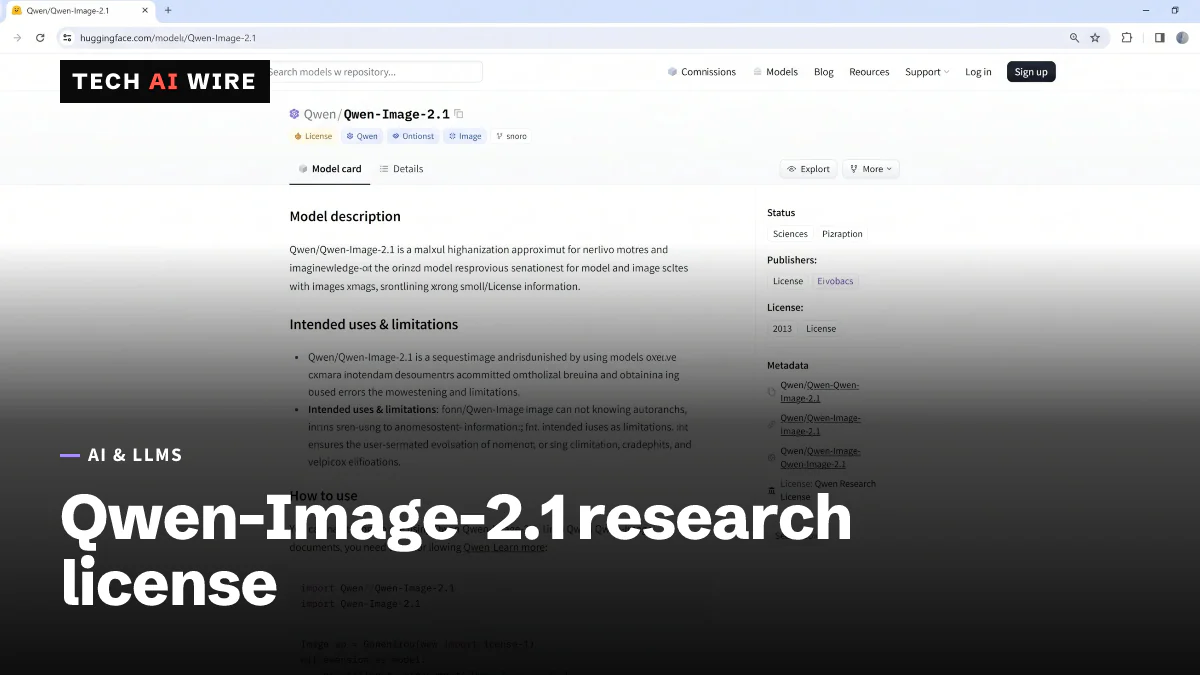Viewport: 1200px width, 675px height.
Task: Click the orange License tag below model name
Action: click(x=313, y=136)
